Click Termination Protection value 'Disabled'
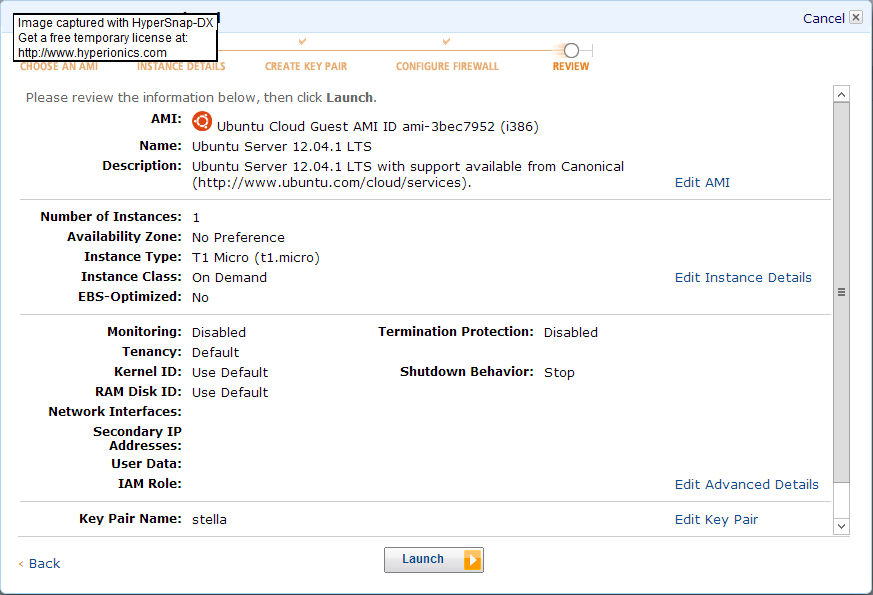 571,332
